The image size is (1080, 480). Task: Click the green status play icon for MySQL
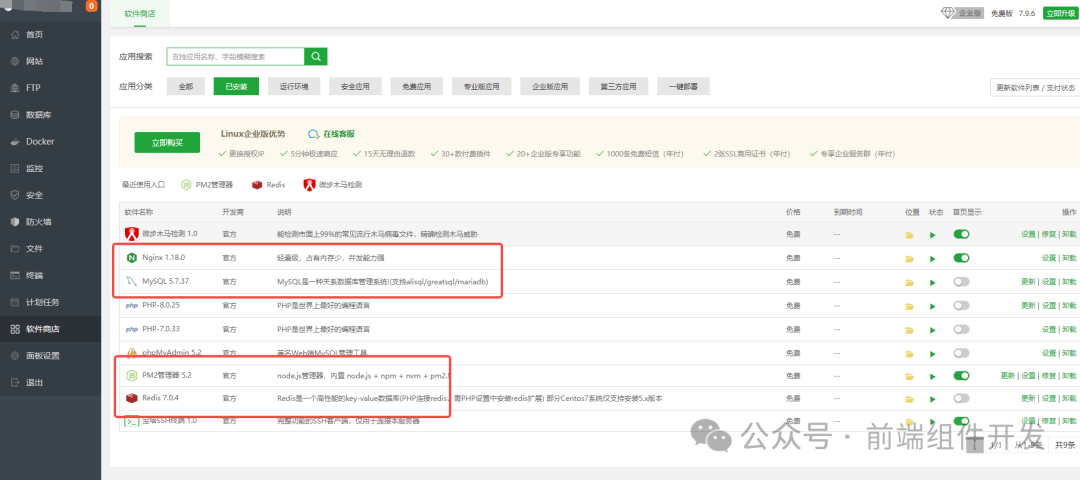pos(933,282)
